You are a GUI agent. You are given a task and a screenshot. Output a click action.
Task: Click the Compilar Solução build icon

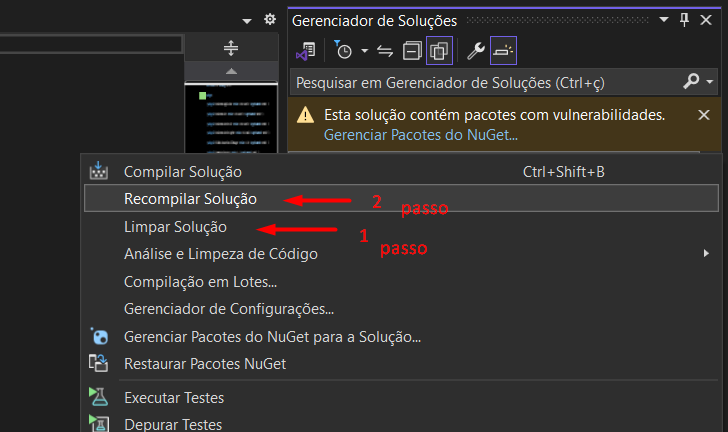click(x=98, y=170)
